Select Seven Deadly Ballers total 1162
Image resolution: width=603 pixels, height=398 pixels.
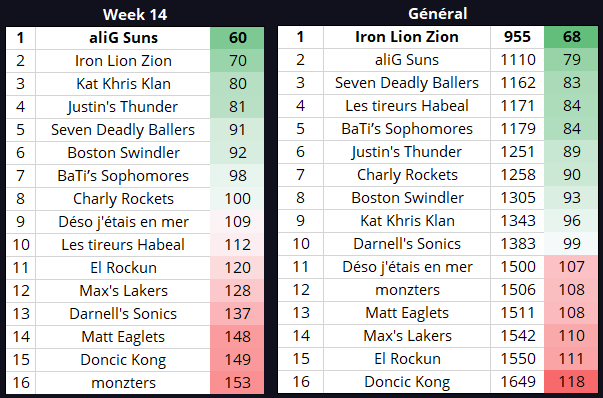518,83
